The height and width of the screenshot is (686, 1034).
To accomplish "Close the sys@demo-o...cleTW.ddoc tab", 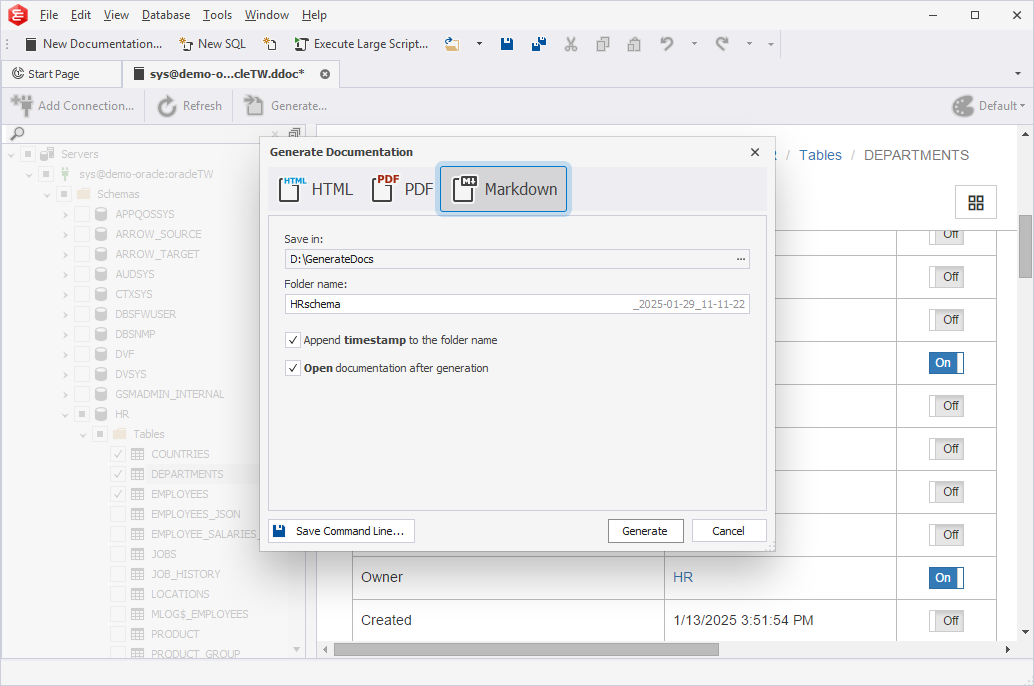I will [x=325, y=74].
